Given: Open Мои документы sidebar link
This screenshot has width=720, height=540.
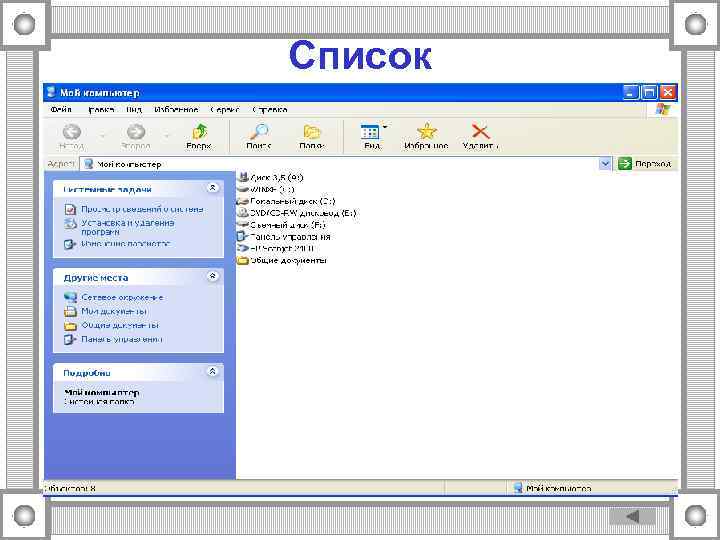Looking at the screenshot, I should click(114, 311).
